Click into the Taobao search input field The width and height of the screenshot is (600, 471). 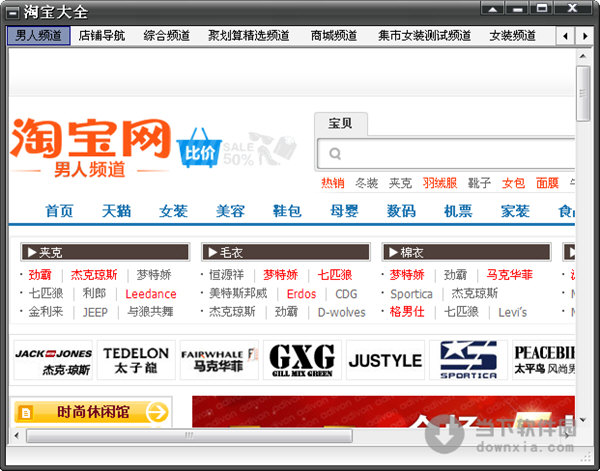pyautogui.click(x=446, y=153)
